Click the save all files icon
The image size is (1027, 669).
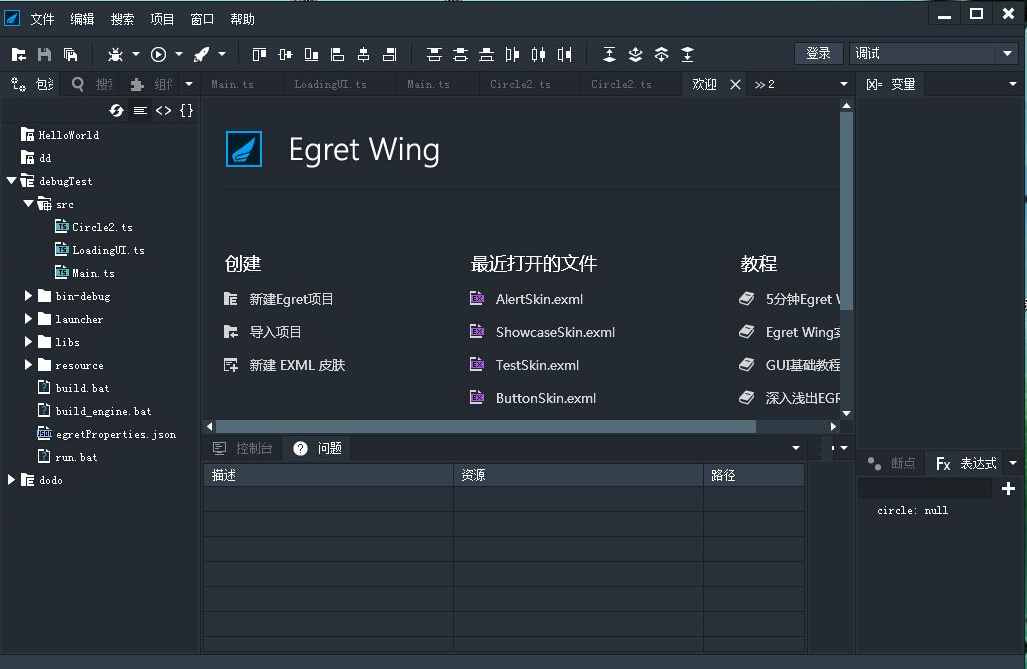70,54
